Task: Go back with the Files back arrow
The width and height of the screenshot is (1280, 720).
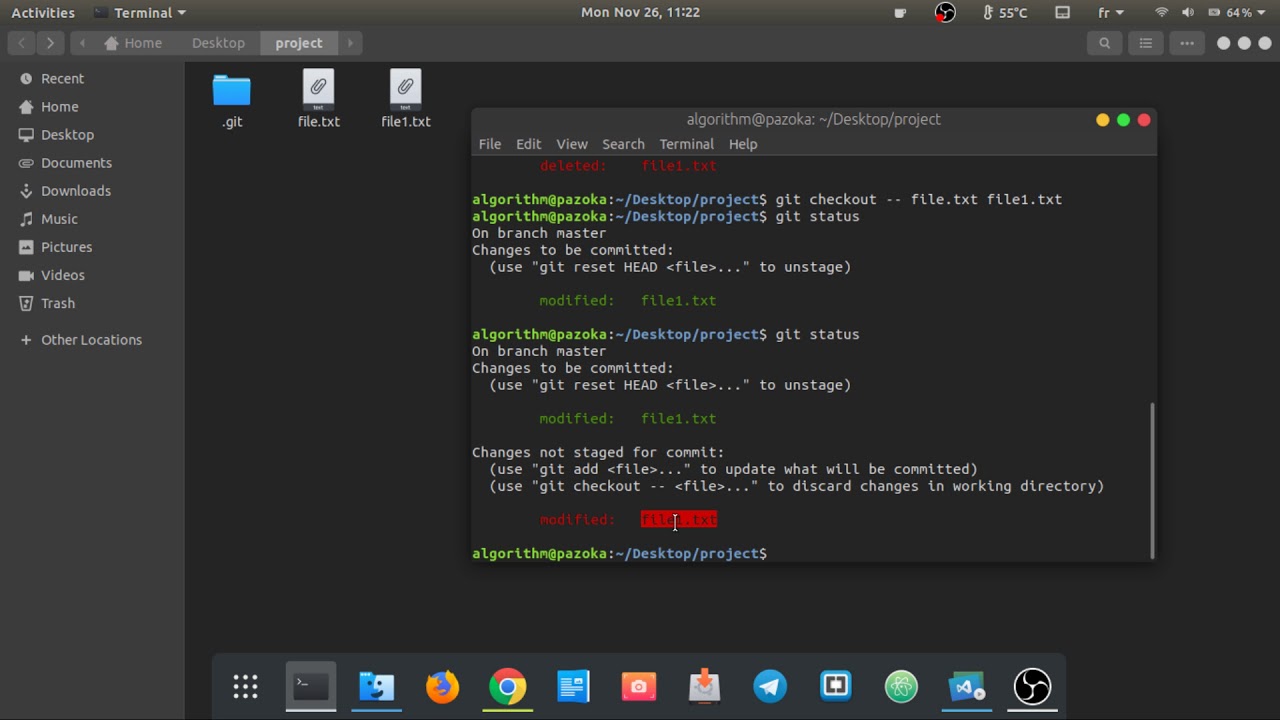Action: [x=22, y=43]
